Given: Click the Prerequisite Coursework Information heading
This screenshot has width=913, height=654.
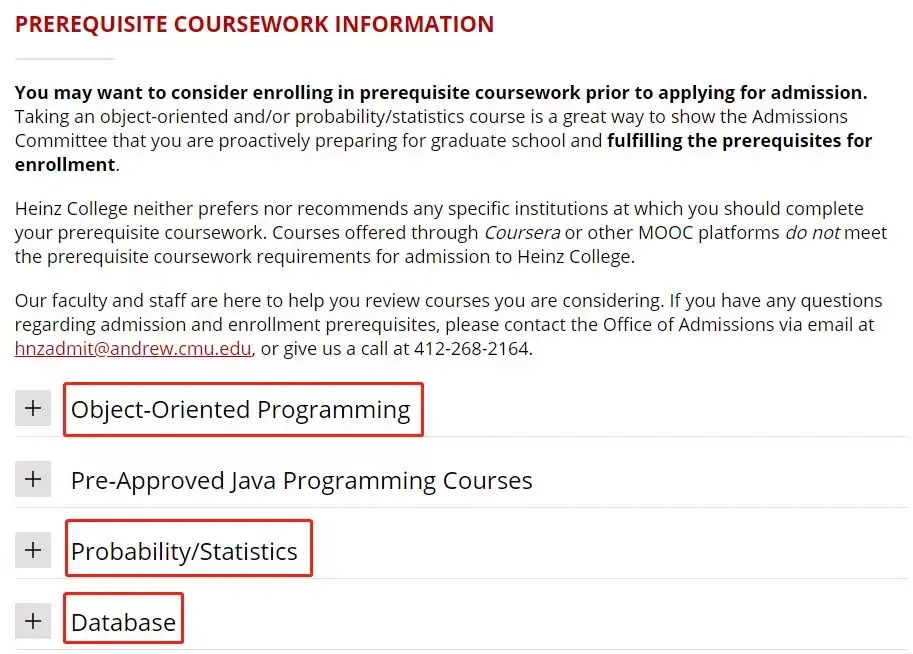Looking at the screenshot, I should (254, 24).
